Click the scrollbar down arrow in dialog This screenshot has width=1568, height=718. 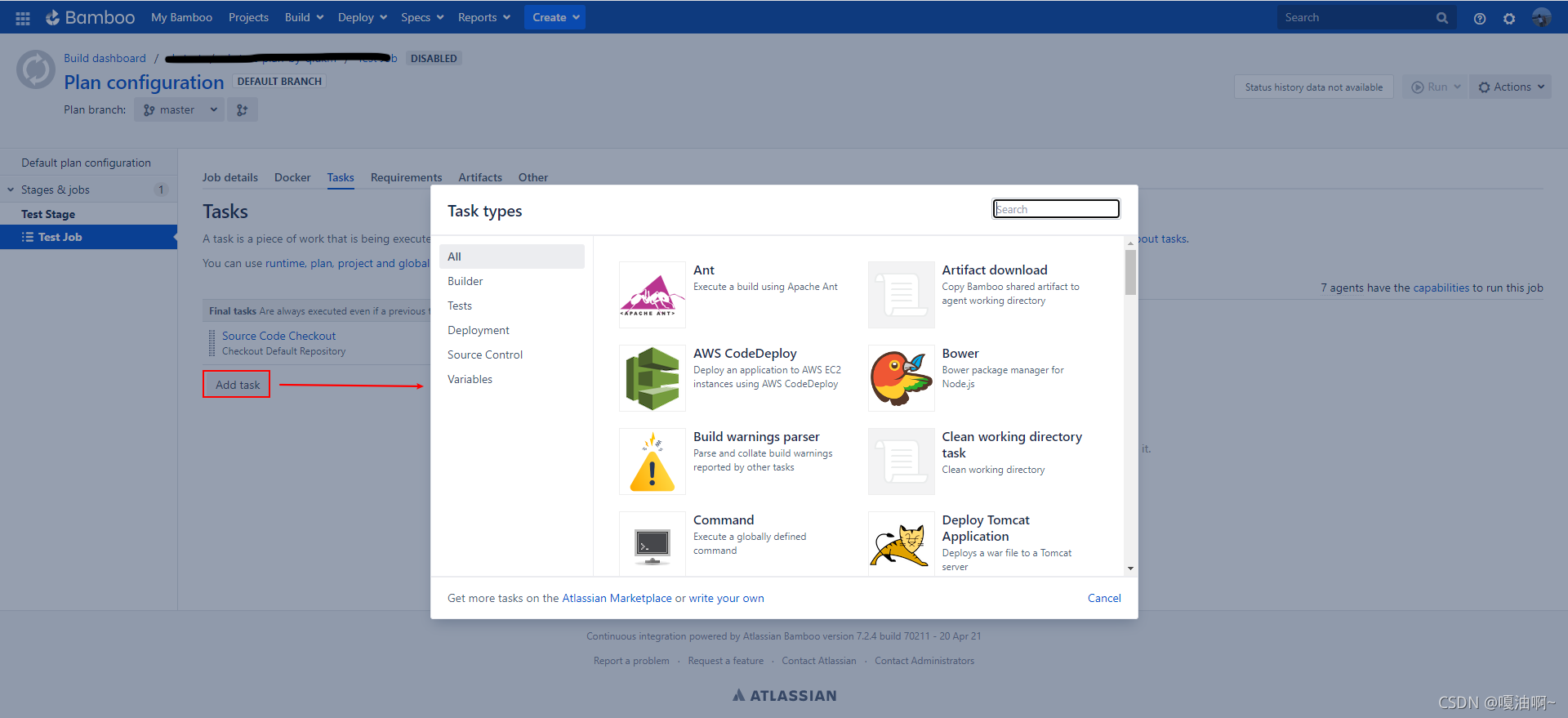tap(1130, 569)
